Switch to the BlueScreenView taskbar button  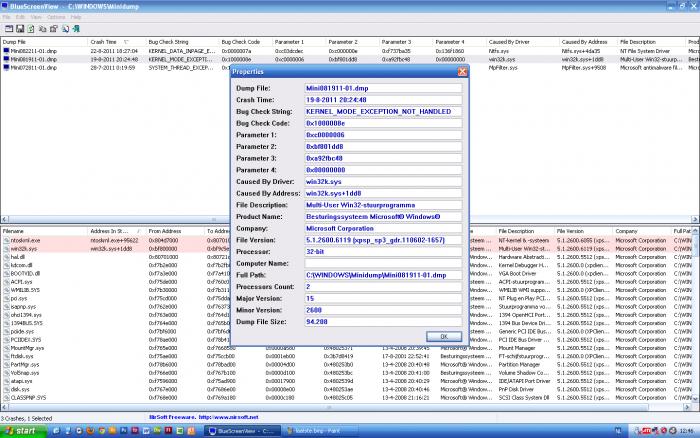tap(243, 431)
